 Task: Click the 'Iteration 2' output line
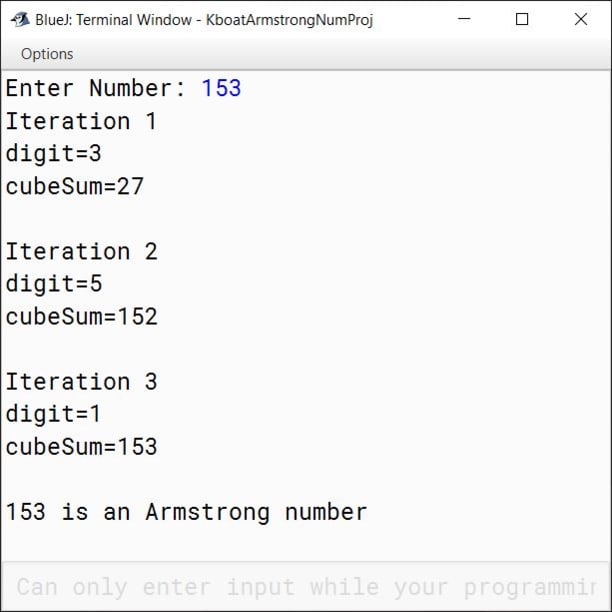pyautogui.click(x=81, y=251)
